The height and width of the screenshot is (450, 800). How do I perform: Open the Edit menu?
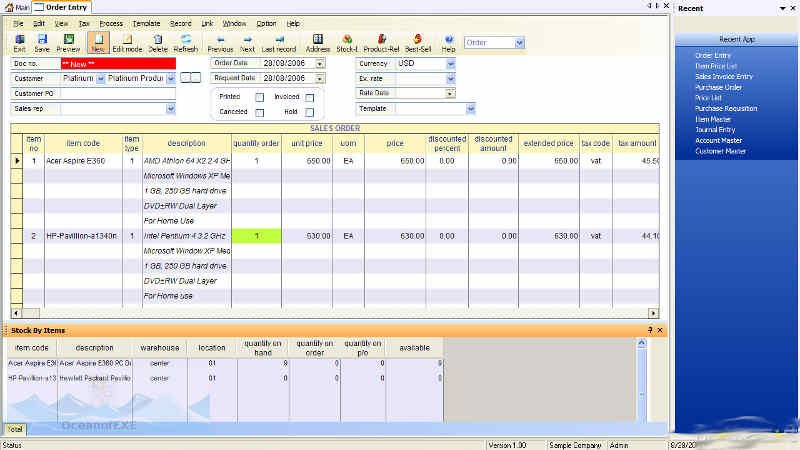(39, 23)
